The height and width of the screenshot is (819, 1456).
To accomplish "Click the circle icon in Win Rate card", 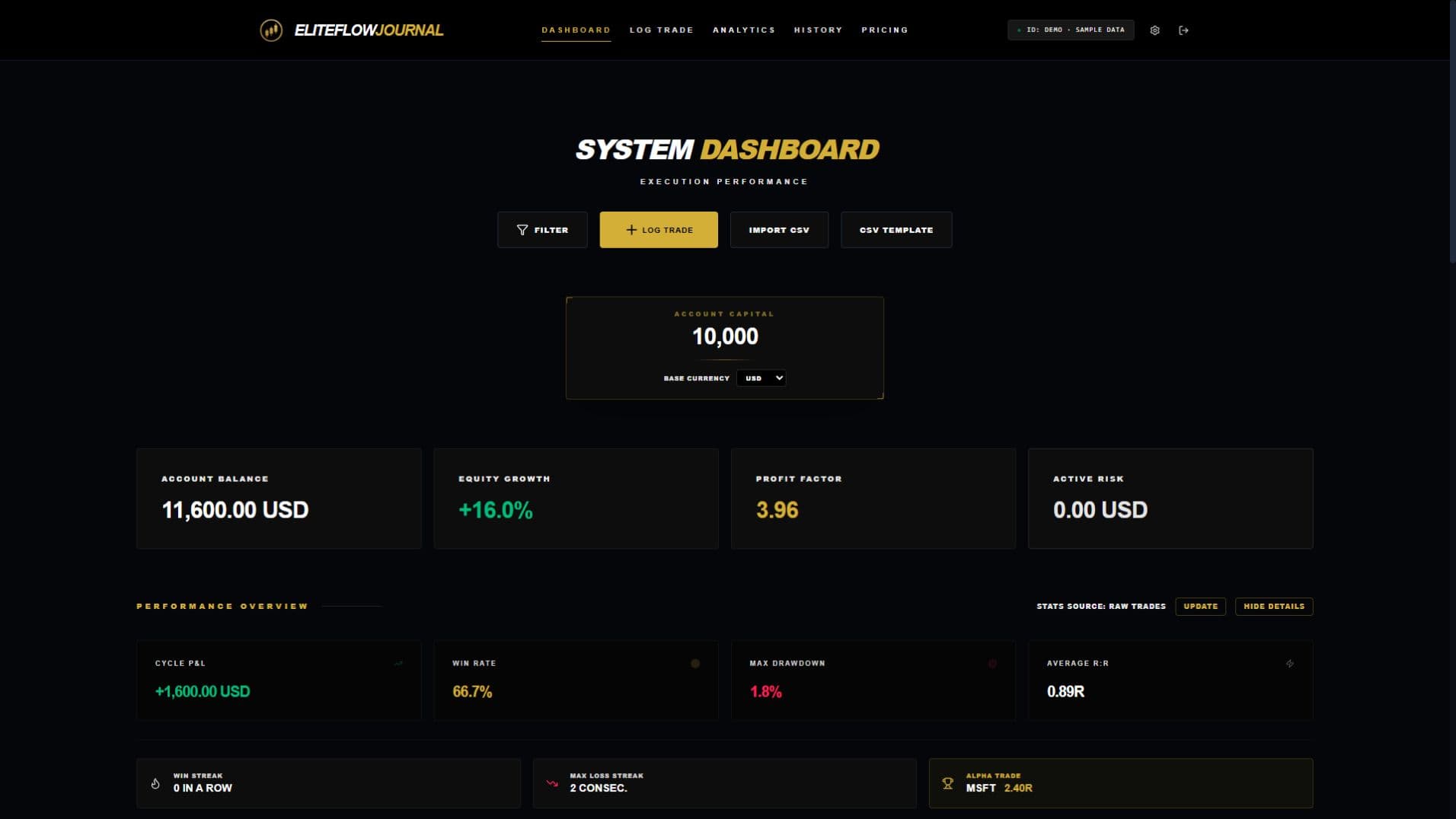I will click(695, 664).
